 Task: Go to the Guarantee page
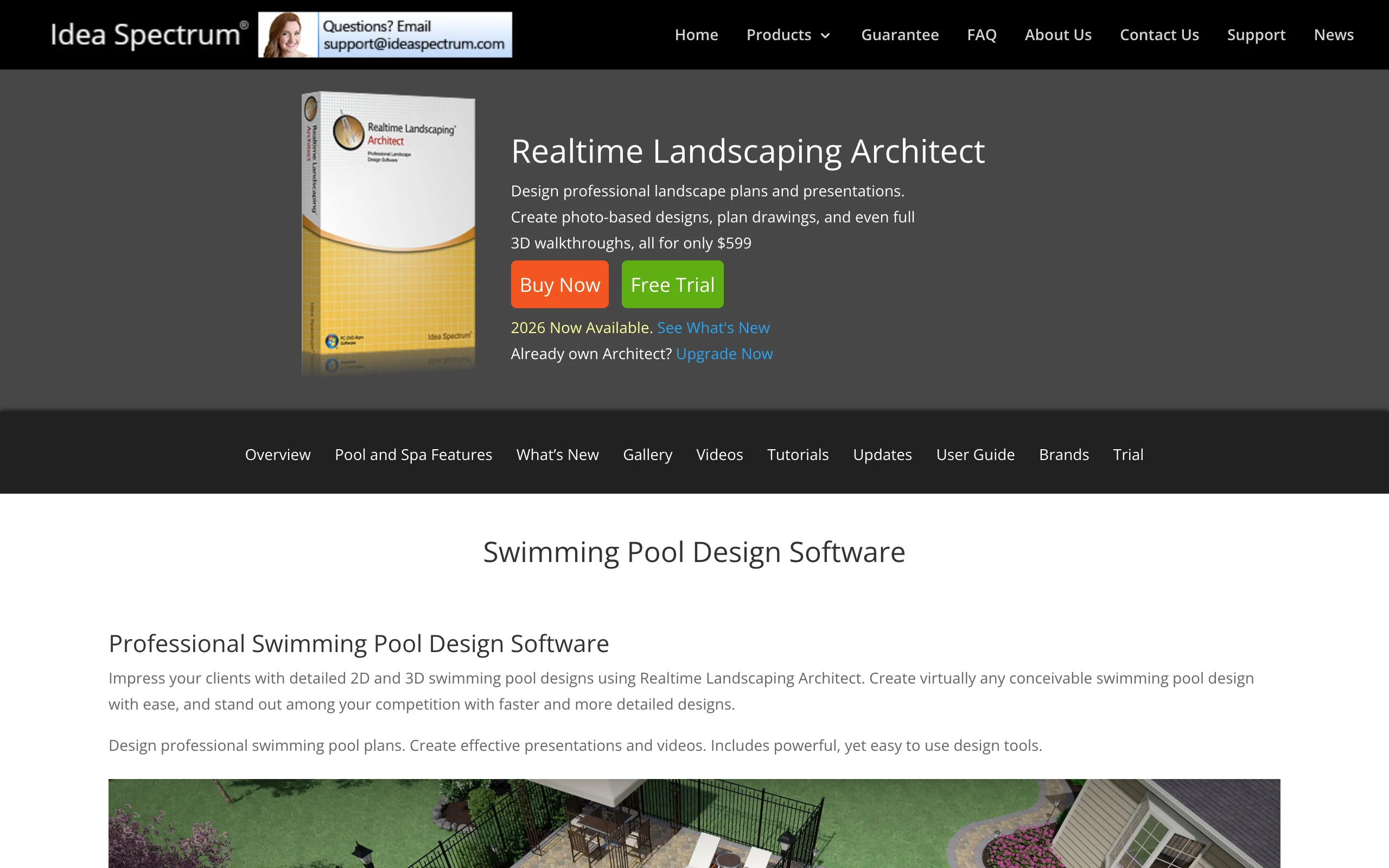click(900, 34)
